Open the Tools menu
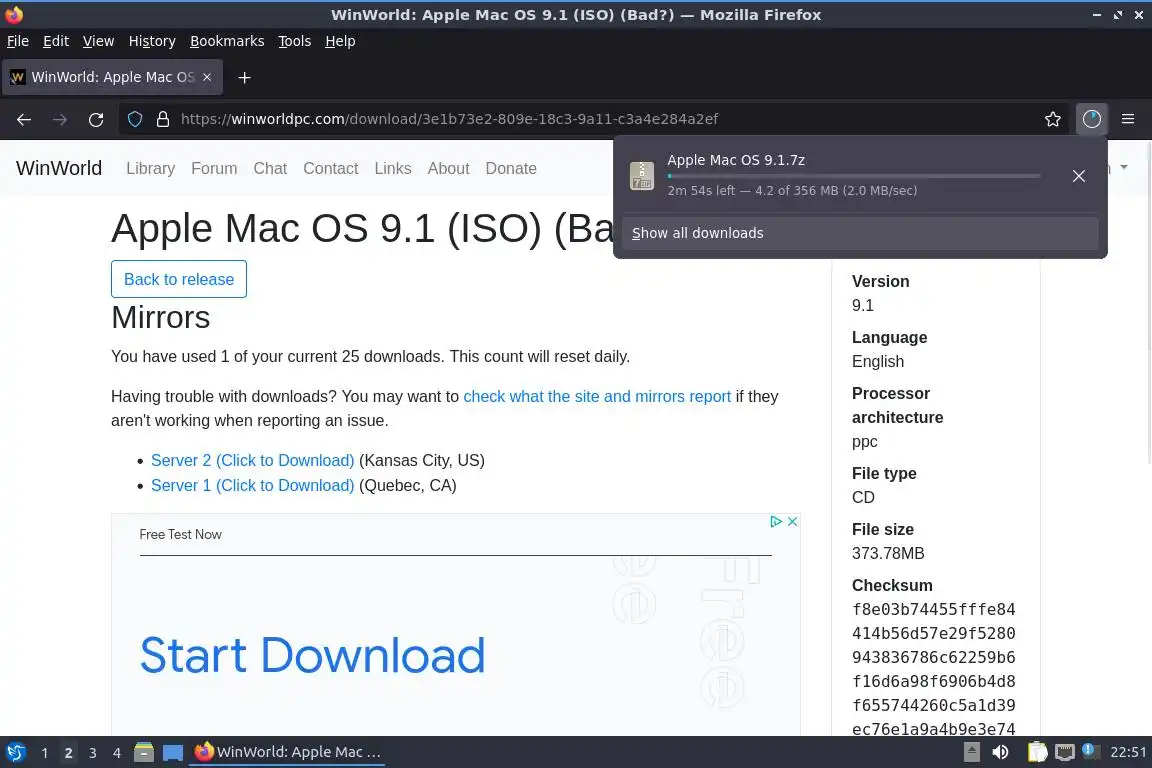1152x768 pixels. coord(295,41)
